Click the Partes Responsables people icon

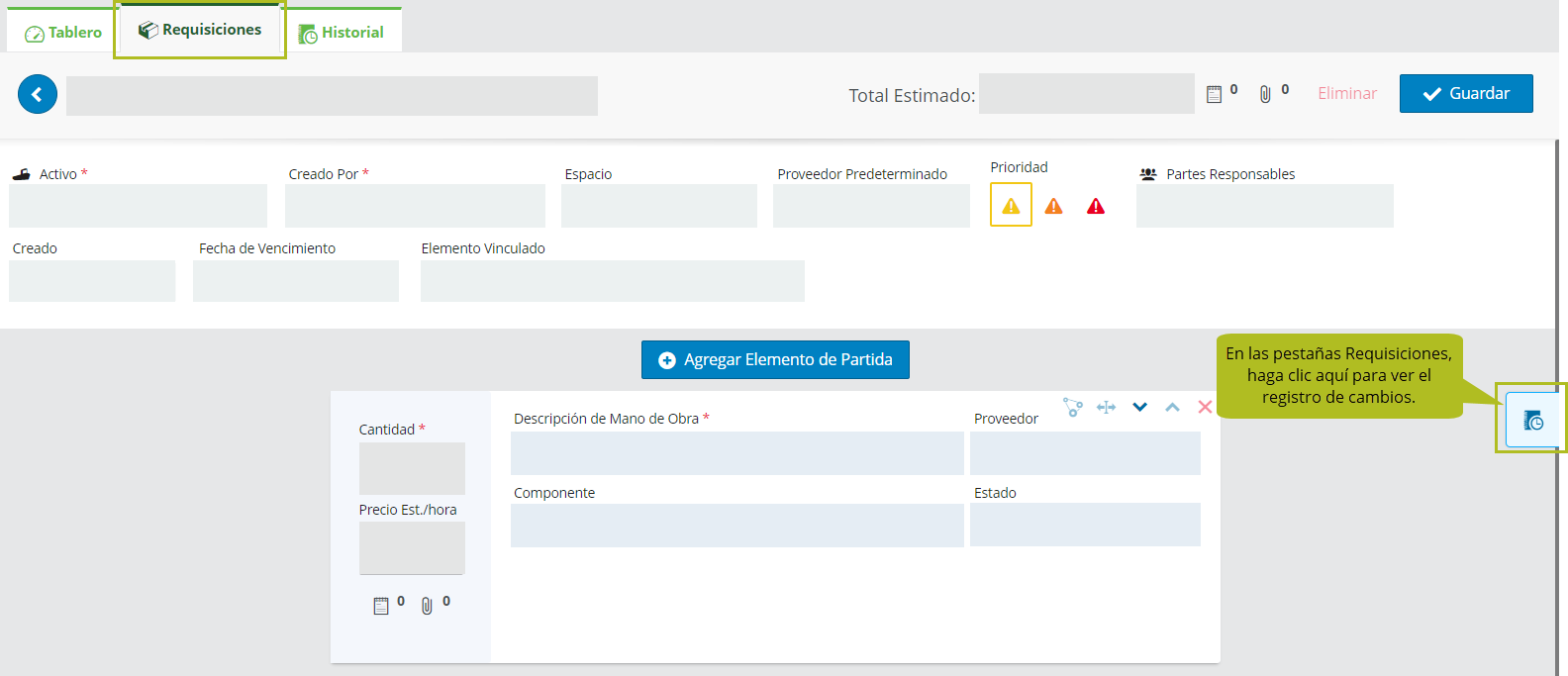pyautogui.click(x=1148, y=174)
